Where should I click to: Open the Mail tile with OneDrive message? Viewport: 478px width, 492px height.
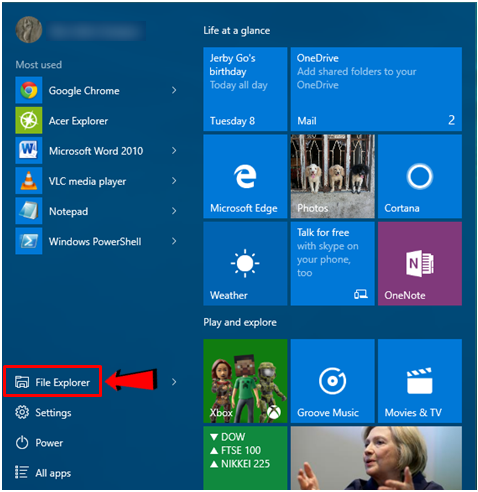coord(376,89)
